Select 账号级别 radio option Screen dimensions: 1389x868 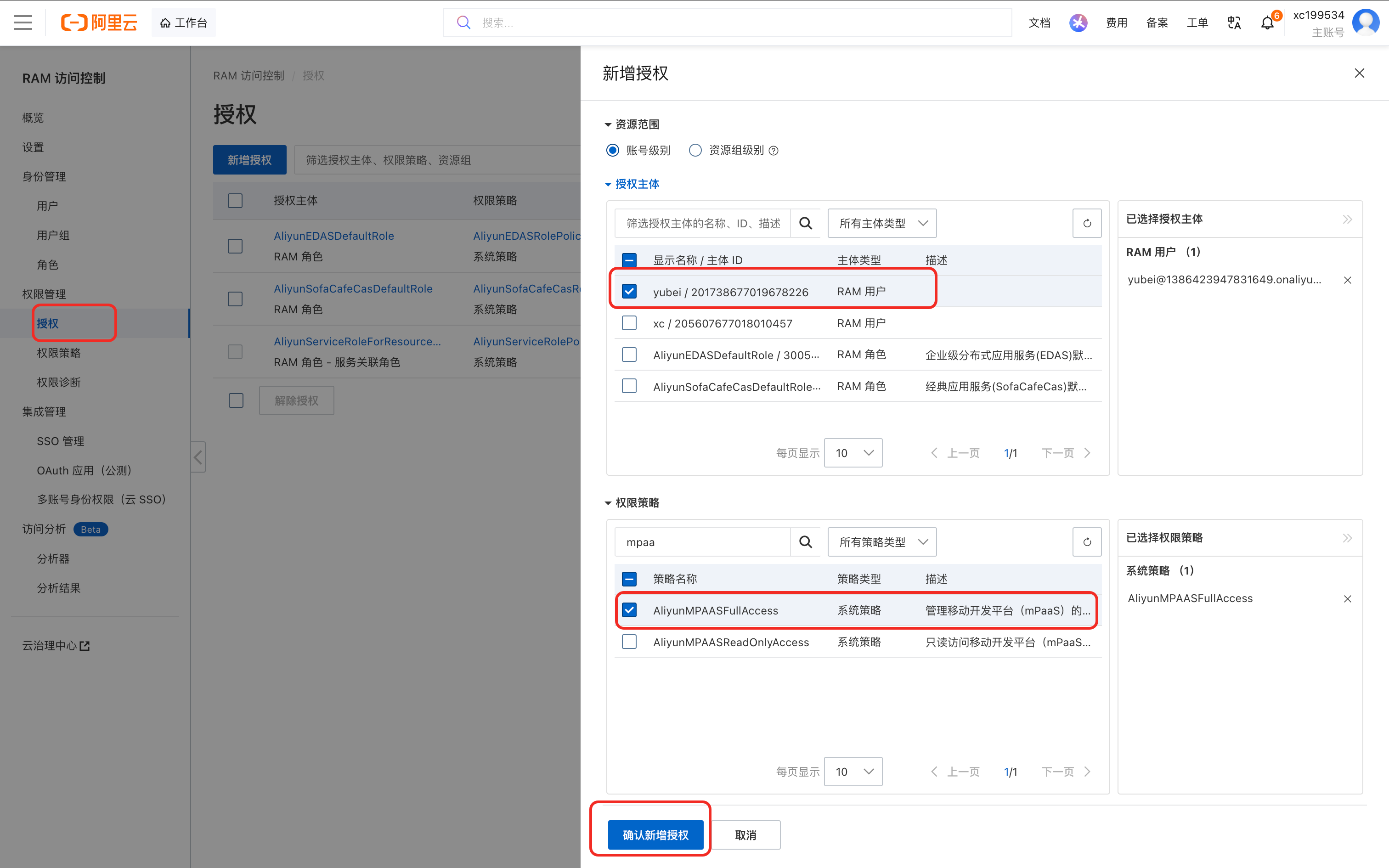click(x=612, y=151)
